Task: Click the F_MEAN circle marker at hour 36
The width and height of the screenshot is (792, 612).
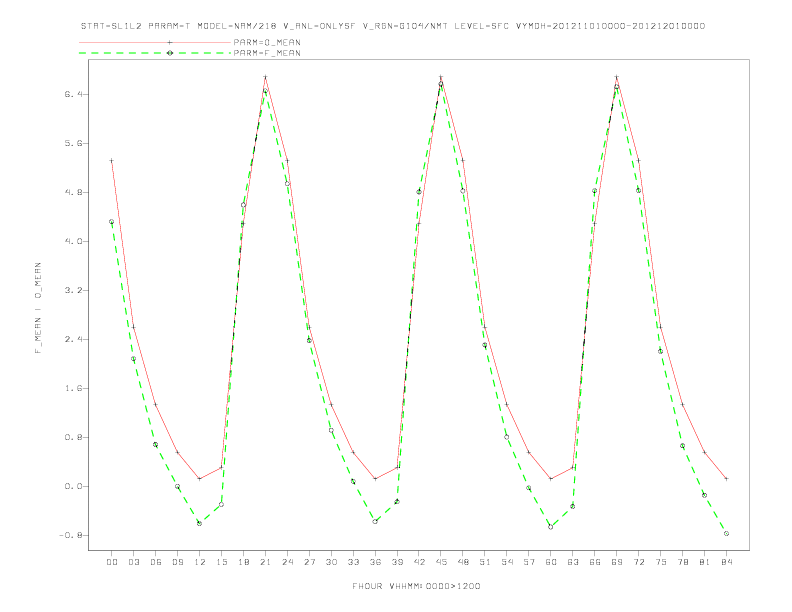Action: [375, 521]
